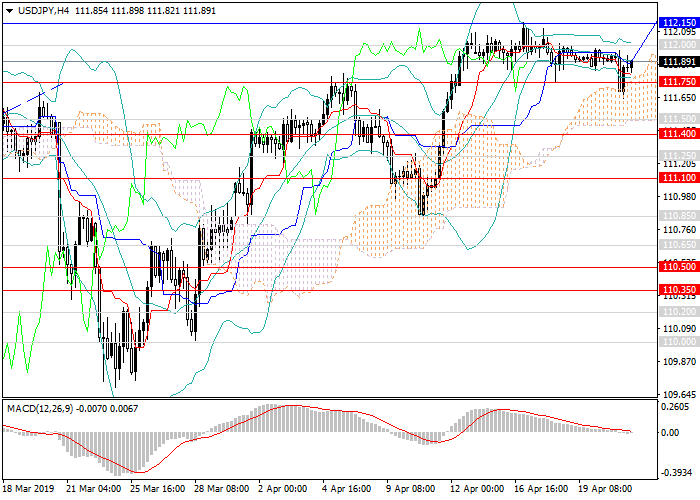Select the 112.150 blue price label
The image size is (700, 500).
coord(679,23)
